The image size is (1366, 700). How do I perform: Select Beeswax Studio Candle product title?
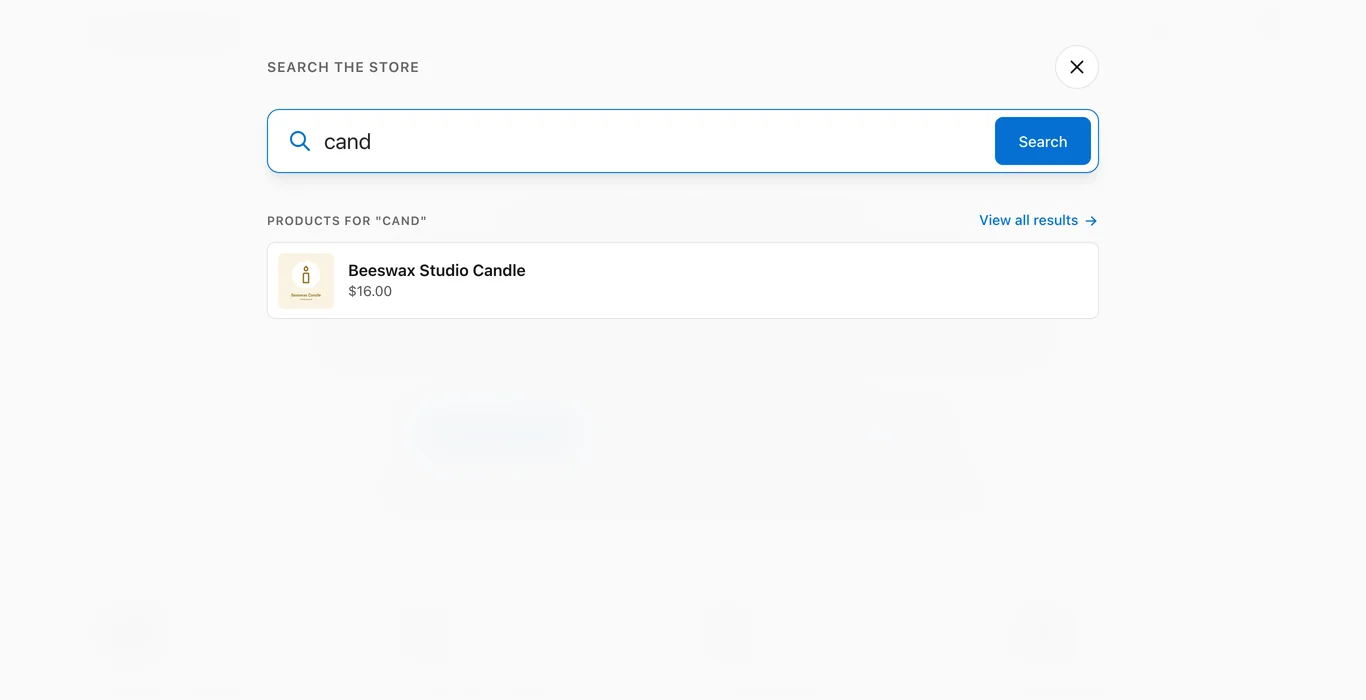(x=437, y=270)
